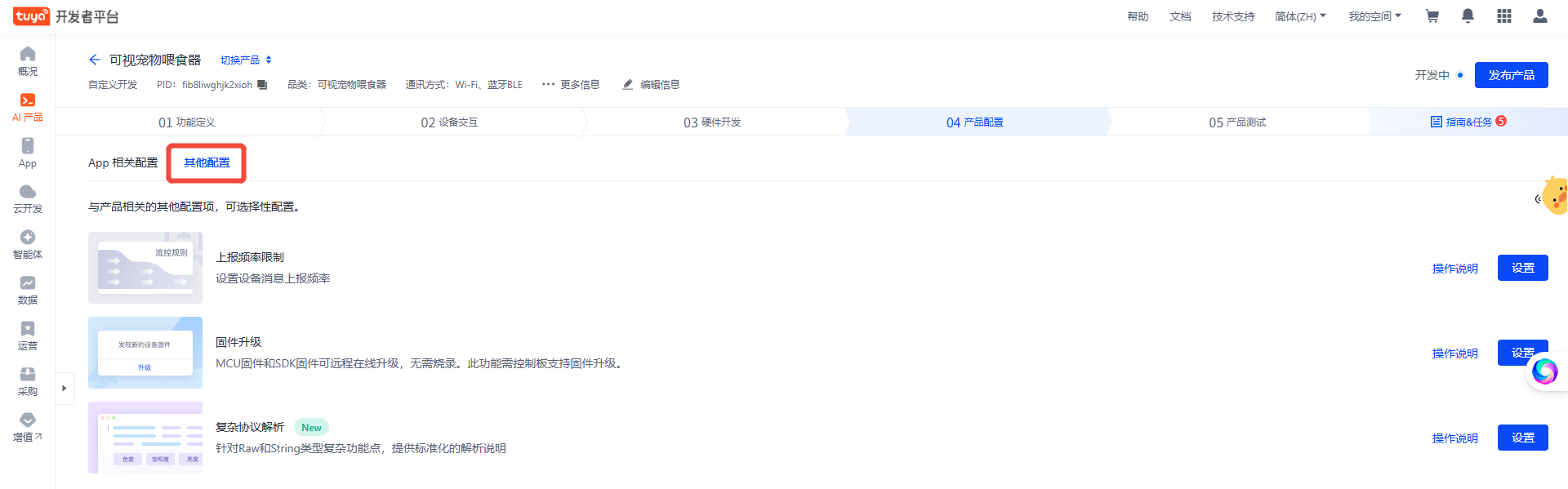The width and height of the screenshot is (1568, 489).
Task: Open the 采购 purchasing sidebar item
Action: click(28, 381)
